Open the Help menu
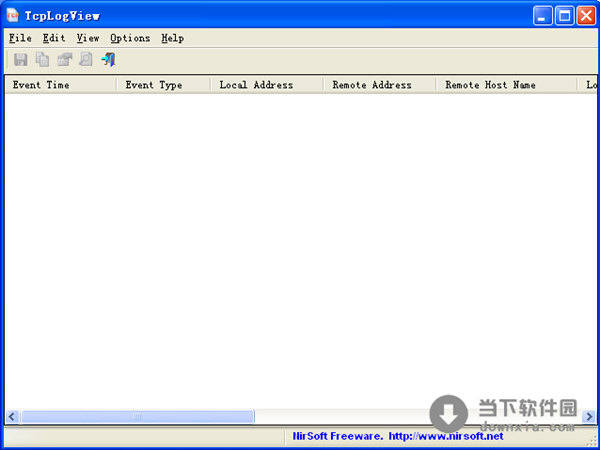Screen dimensions: 600x450 (x=173, y=38)
